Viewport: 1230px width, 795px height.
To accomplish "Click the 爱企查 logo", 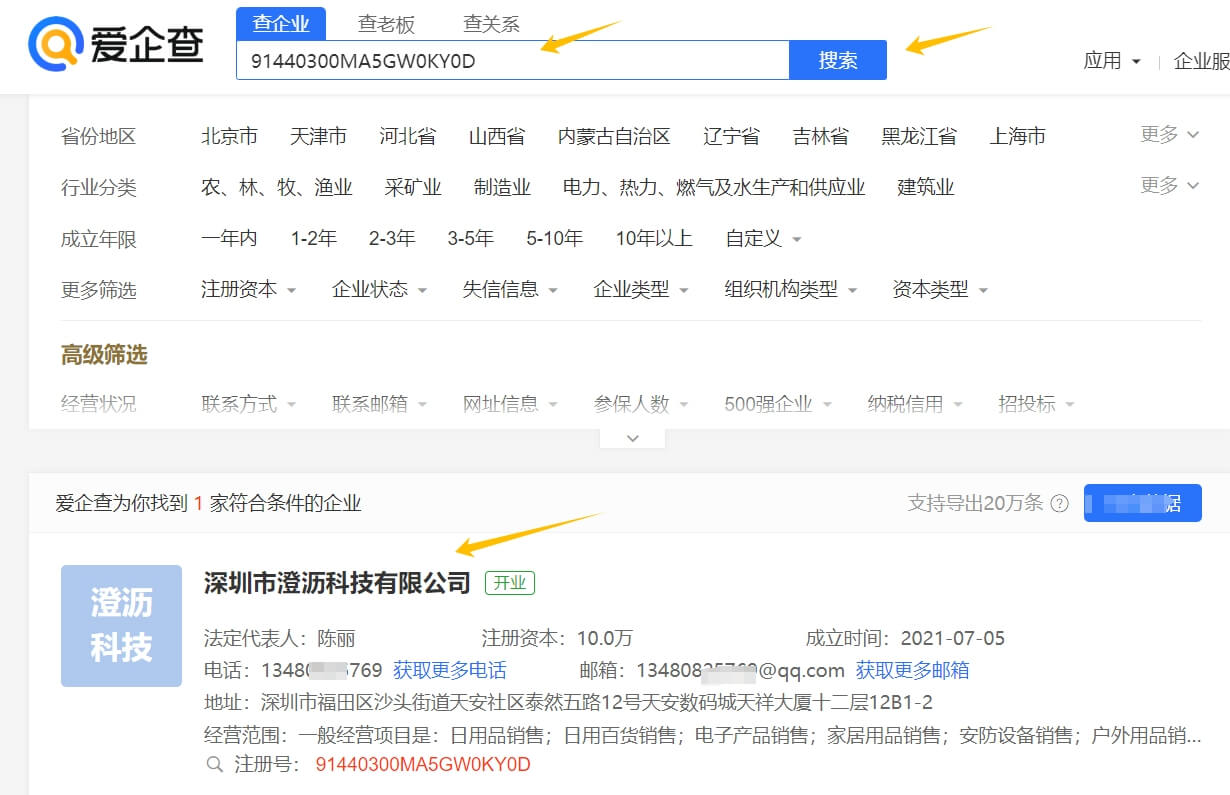I will click(x=117, y=44).
